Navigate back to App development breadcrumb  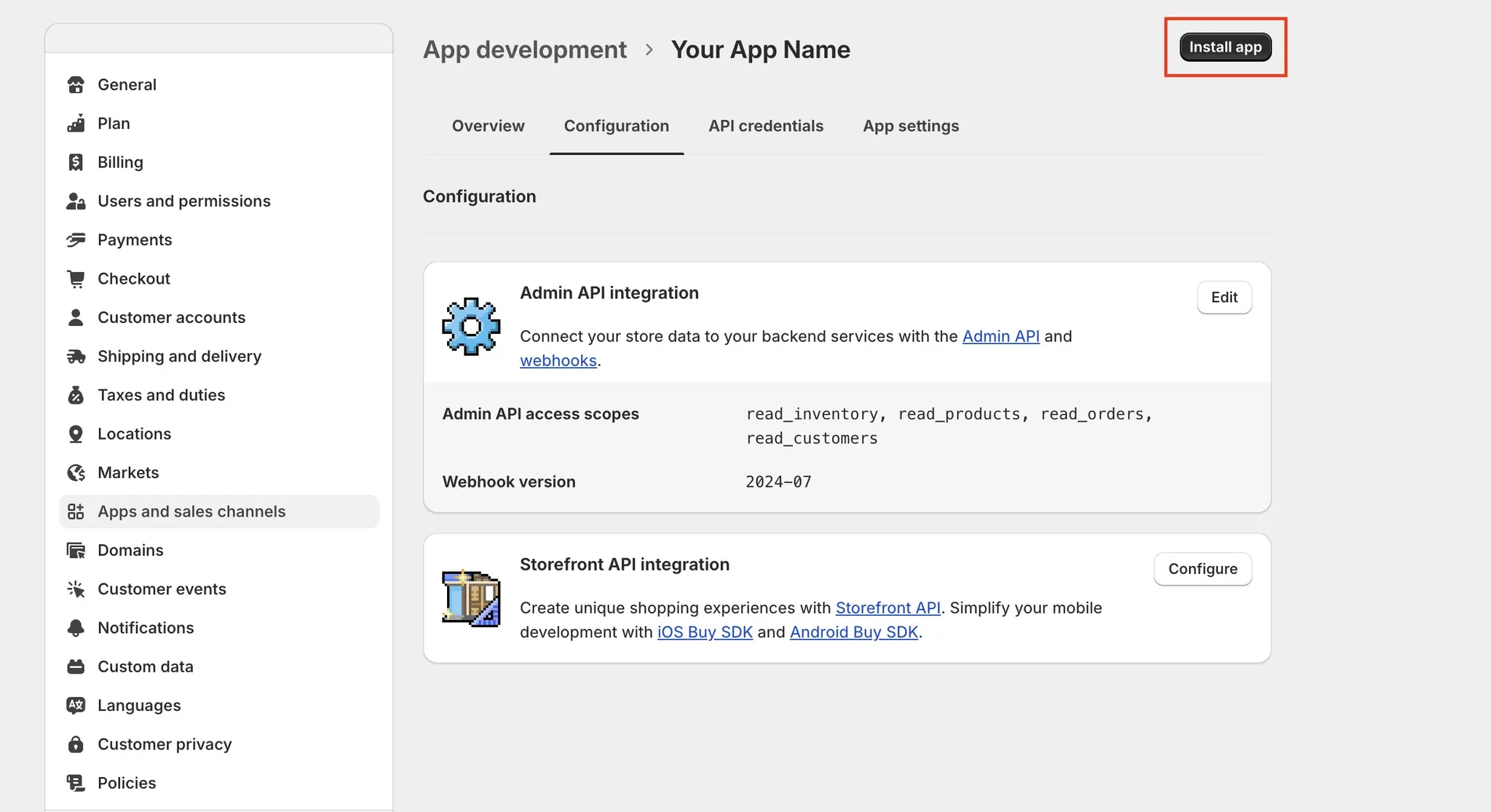pyautogui.click(x=524, y=49)
